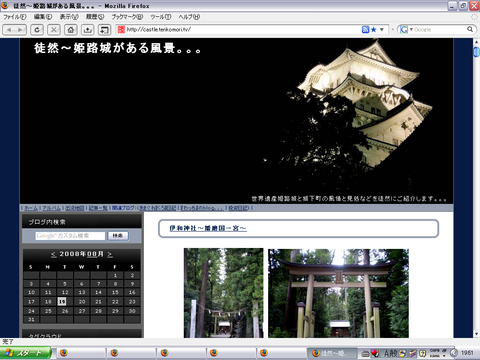Screen dimensions: 480x360
Task: Click the 完了 status bar text
Action: click(x=8, y=342)
